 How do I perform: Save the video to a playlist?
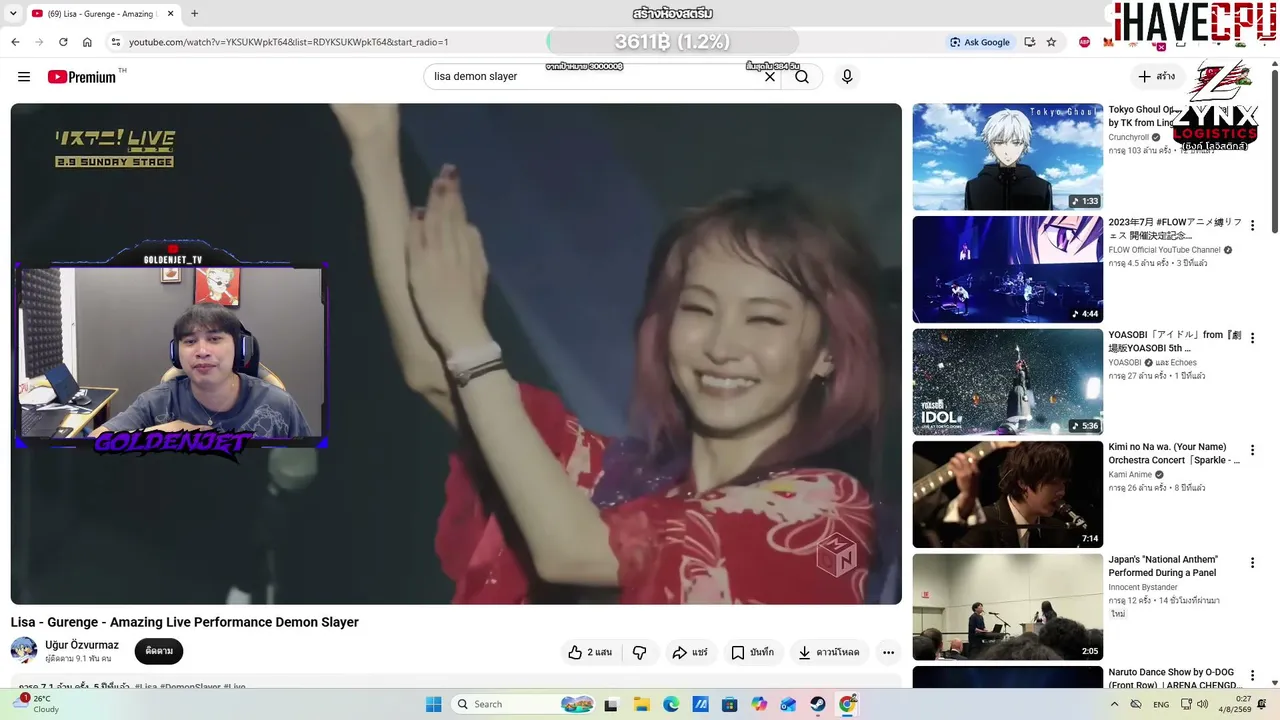[752, 652]
